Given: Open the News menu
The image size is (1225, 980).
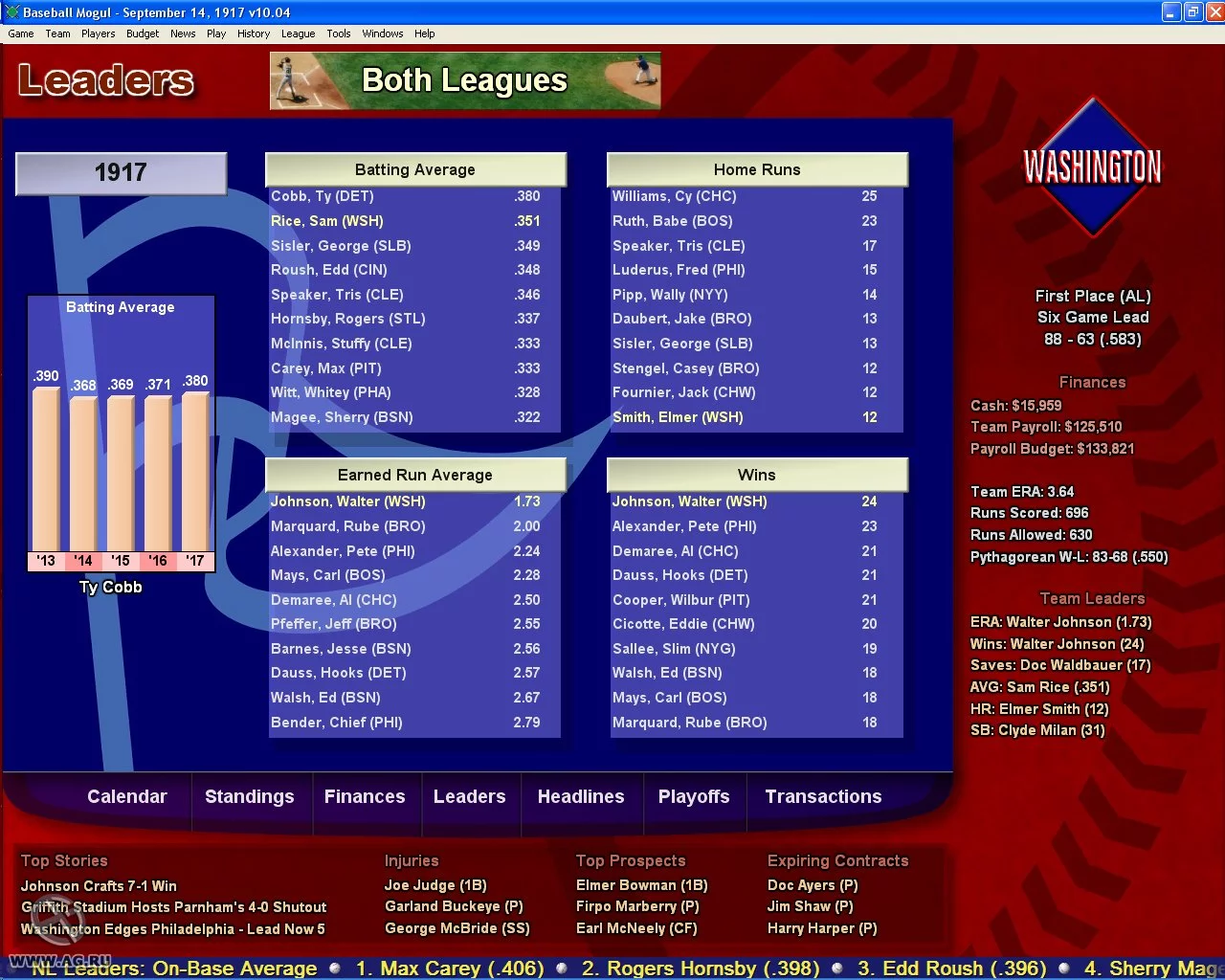Looking at the screenshot, I should point(183,33).
